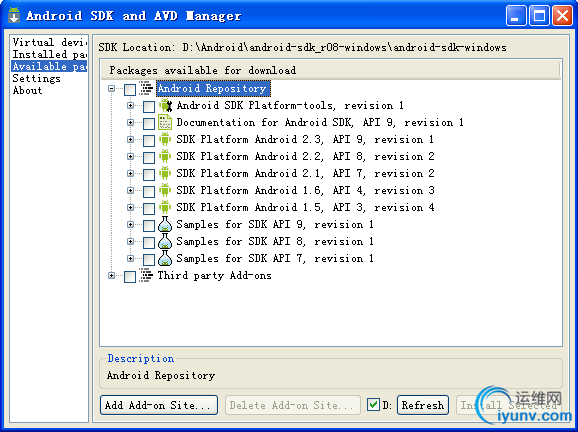Check SDK Platform Android 2.2 checkbox
The image size is (578, 432).
[x=149, y=157]
